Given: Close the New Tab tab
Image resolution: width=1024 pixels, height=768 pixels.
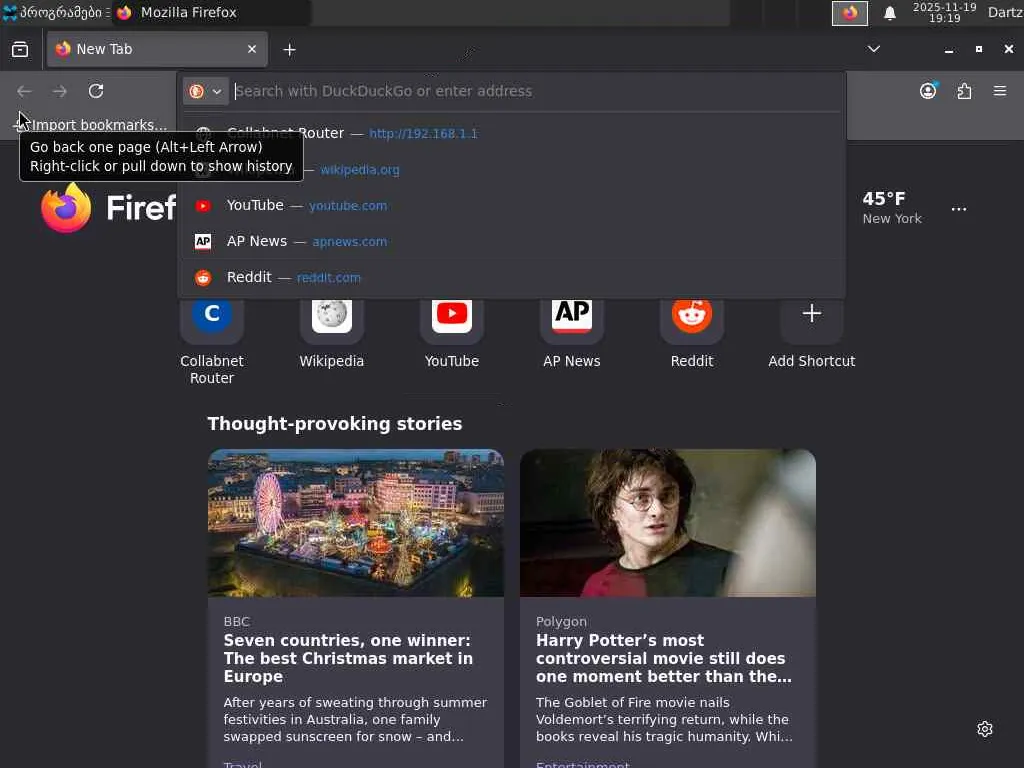Looking at the screenshot, I should (x=251, y=49).
